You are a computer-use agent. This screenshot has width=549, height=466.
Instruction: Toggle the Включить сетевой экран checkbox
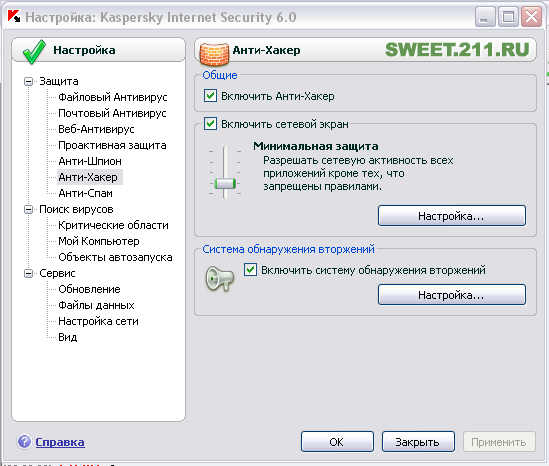click(x=210, y=124)
